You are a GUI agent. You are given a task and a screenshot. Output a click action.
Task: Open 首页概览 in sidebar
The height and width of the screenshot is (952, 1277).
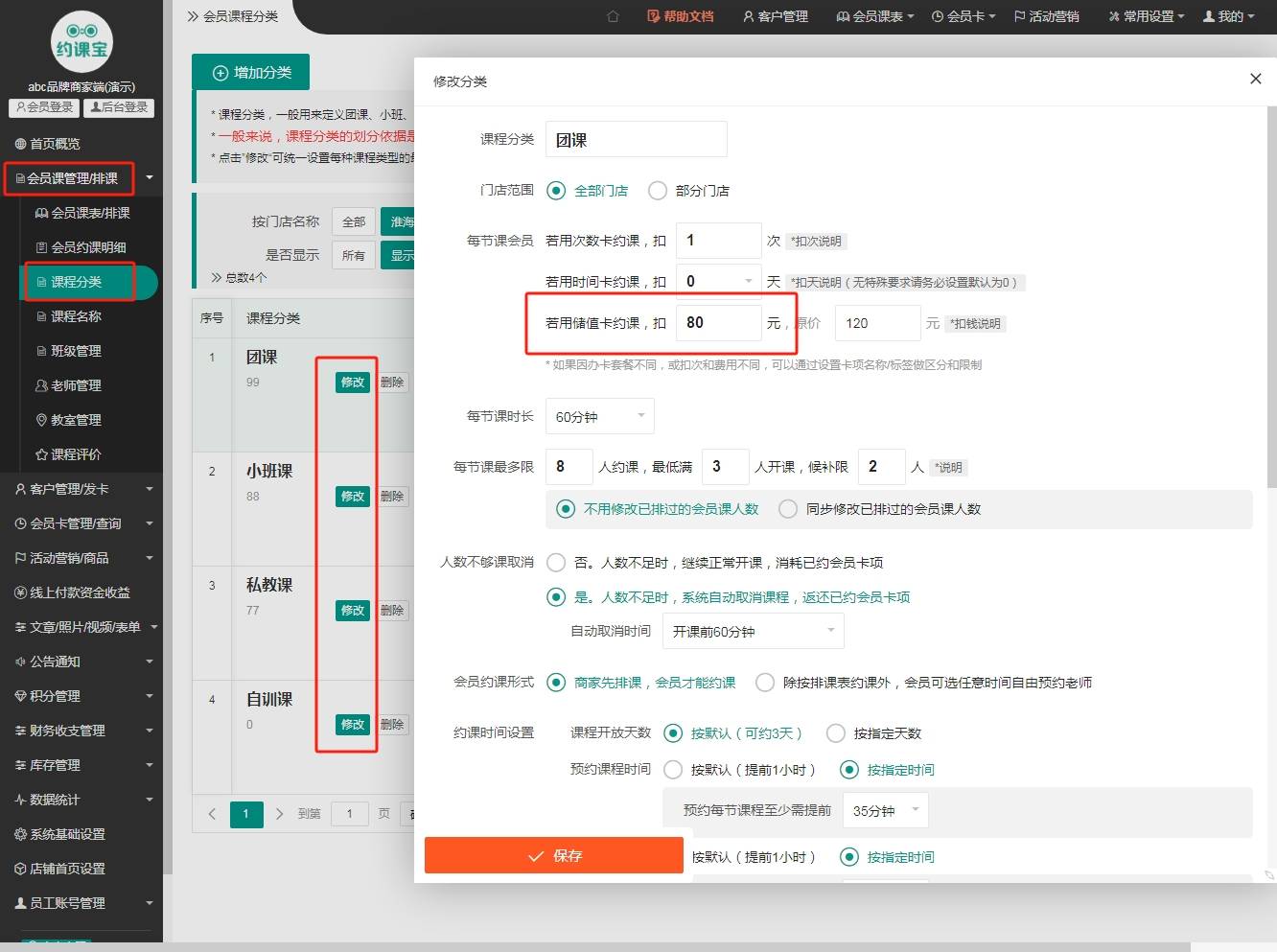pyautogui.click(x=47, y=144)
